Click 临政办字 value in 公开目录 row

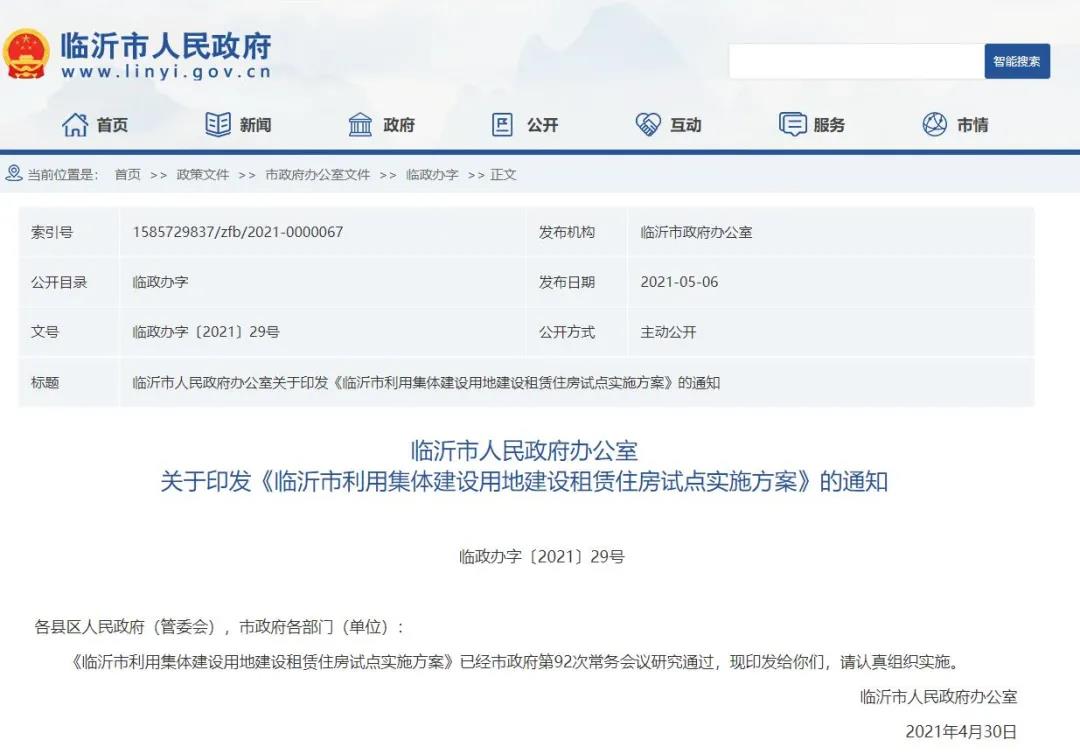pyautogui.click(x=160, y=282)
